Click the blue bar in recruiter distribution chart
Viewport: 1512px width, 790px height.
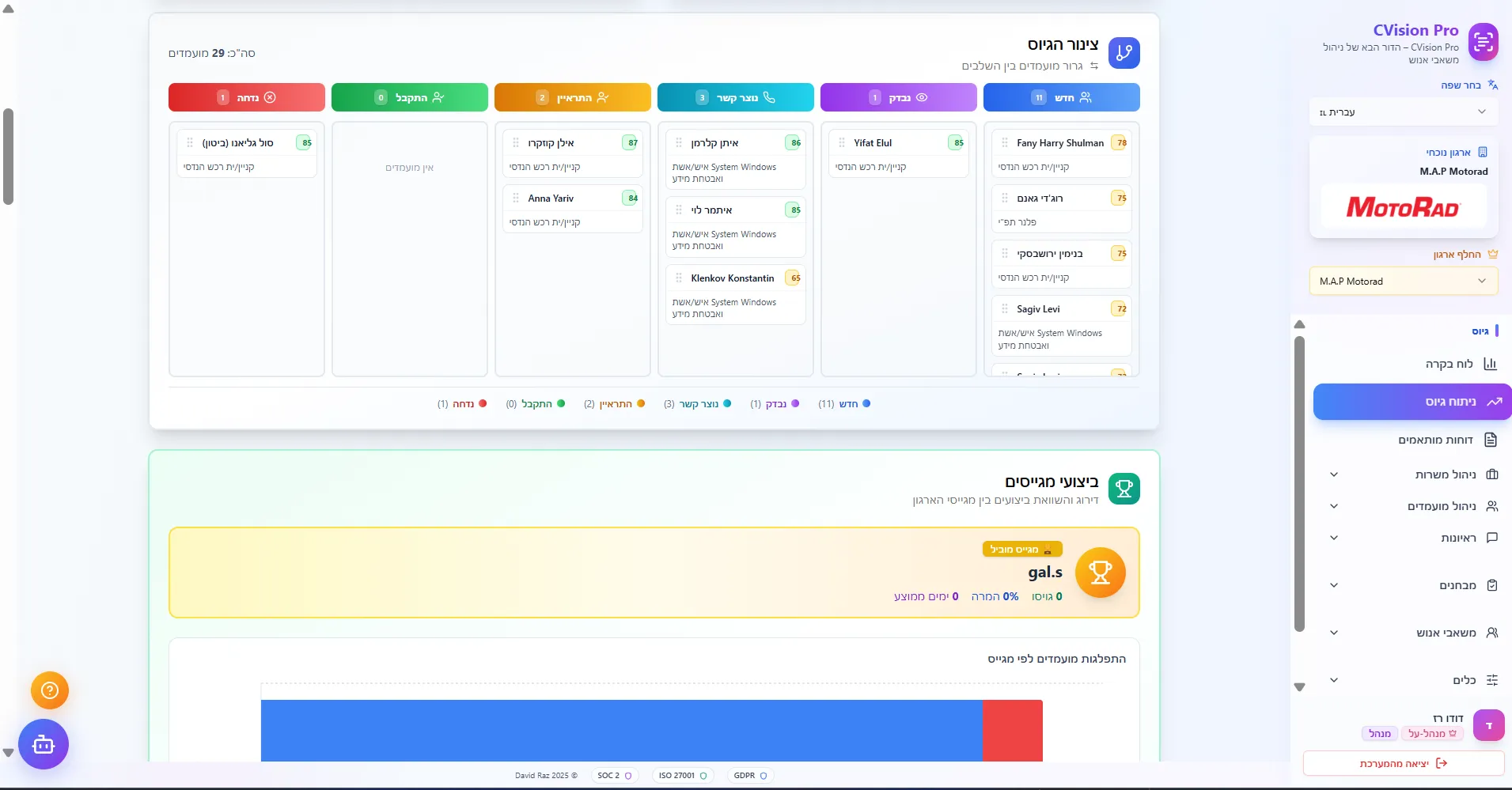pos(622,731)
